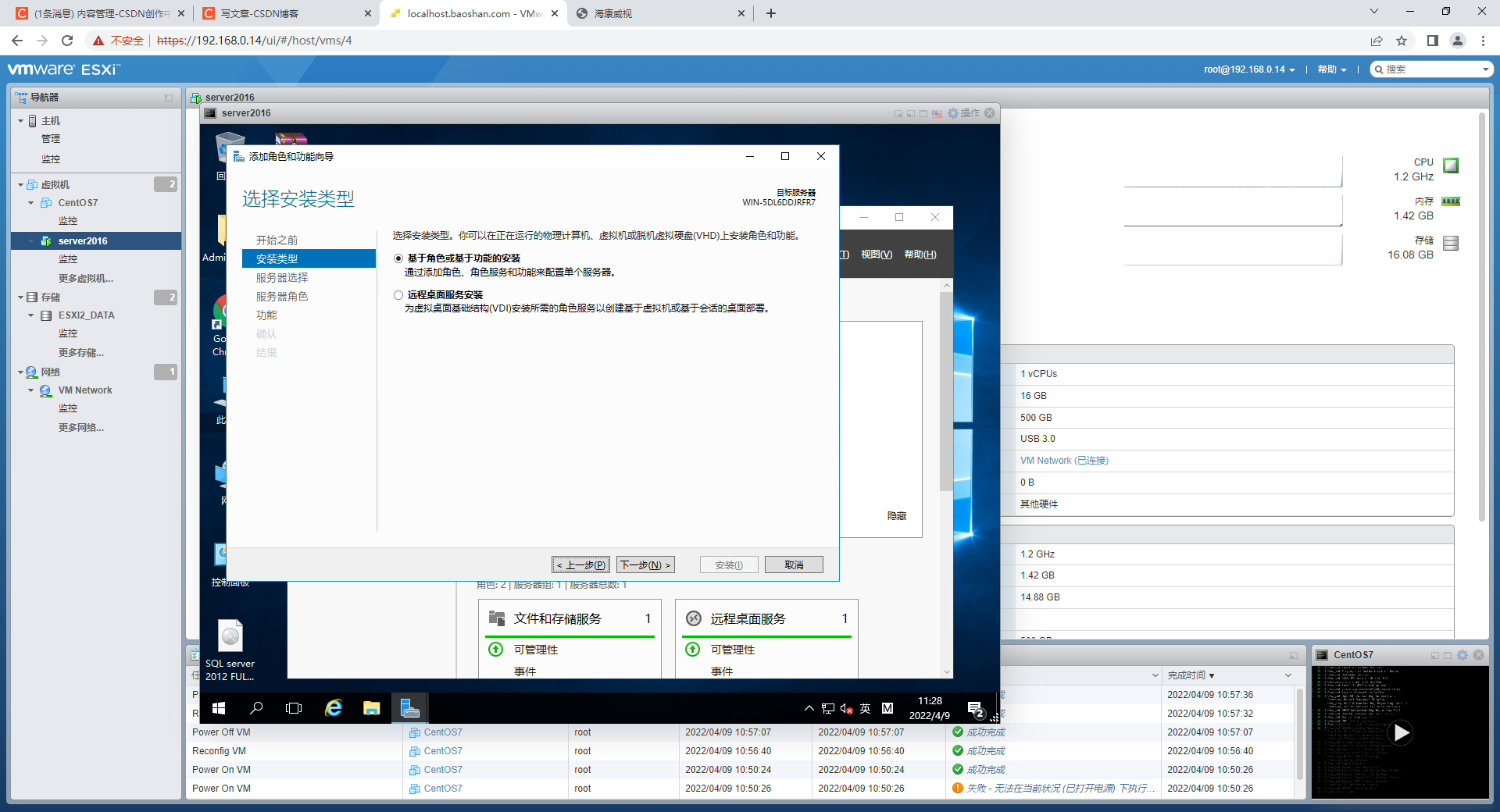Open the console settings gear icon
1500x812 pixels.
point(954,113)
